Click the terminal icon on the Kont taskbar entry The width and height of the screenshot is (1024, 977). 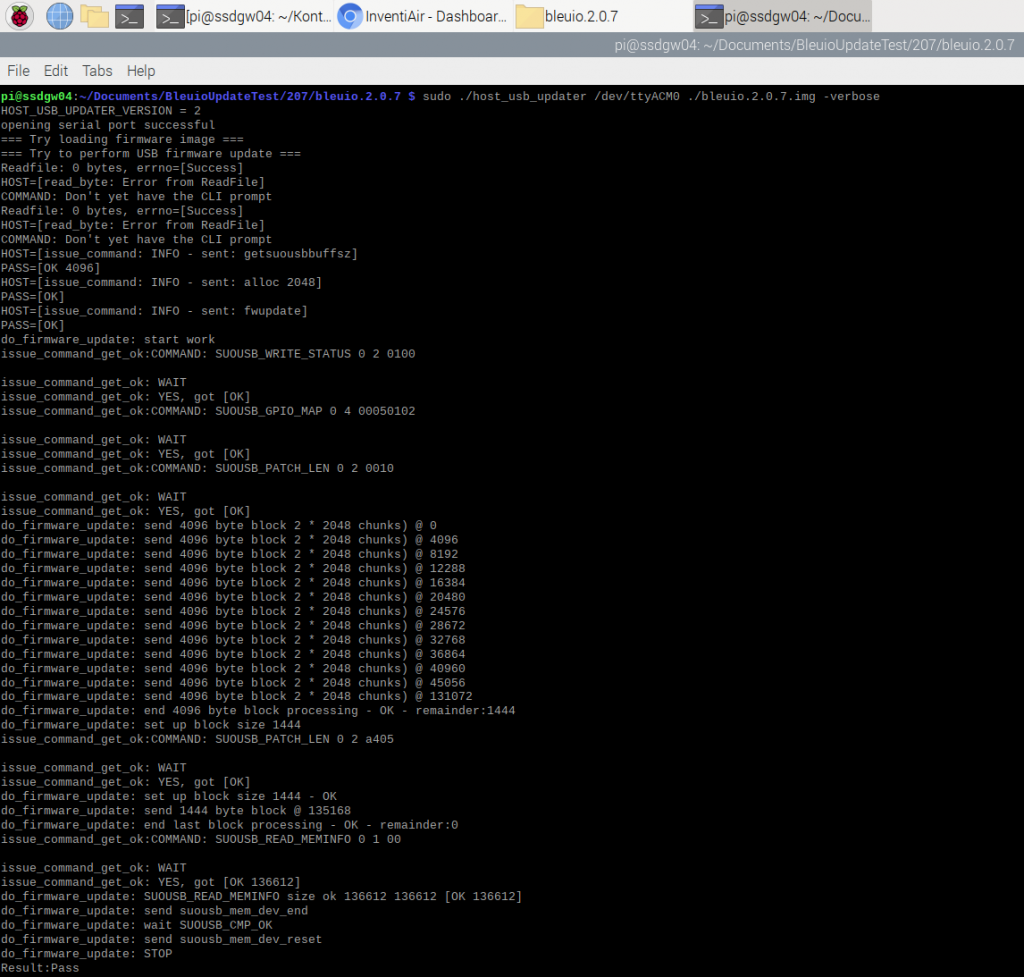(170, 16)
